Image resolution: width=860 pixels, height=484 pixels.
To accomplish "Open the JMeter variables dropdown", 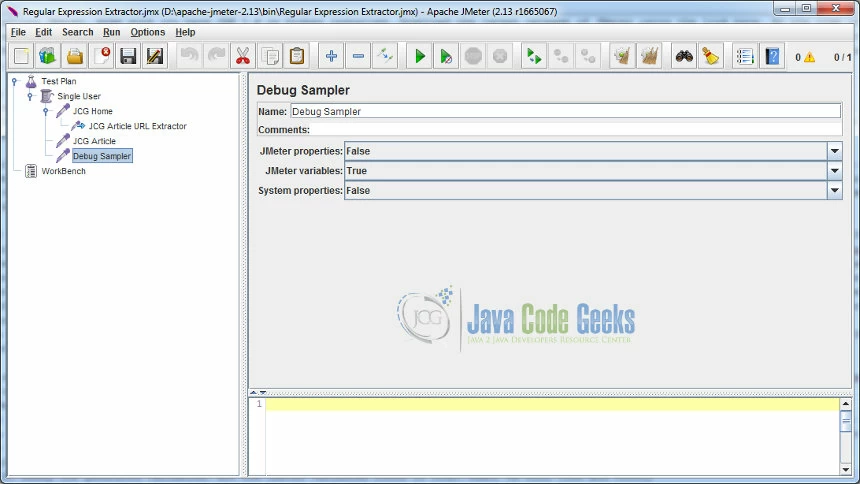I will 834,171.
